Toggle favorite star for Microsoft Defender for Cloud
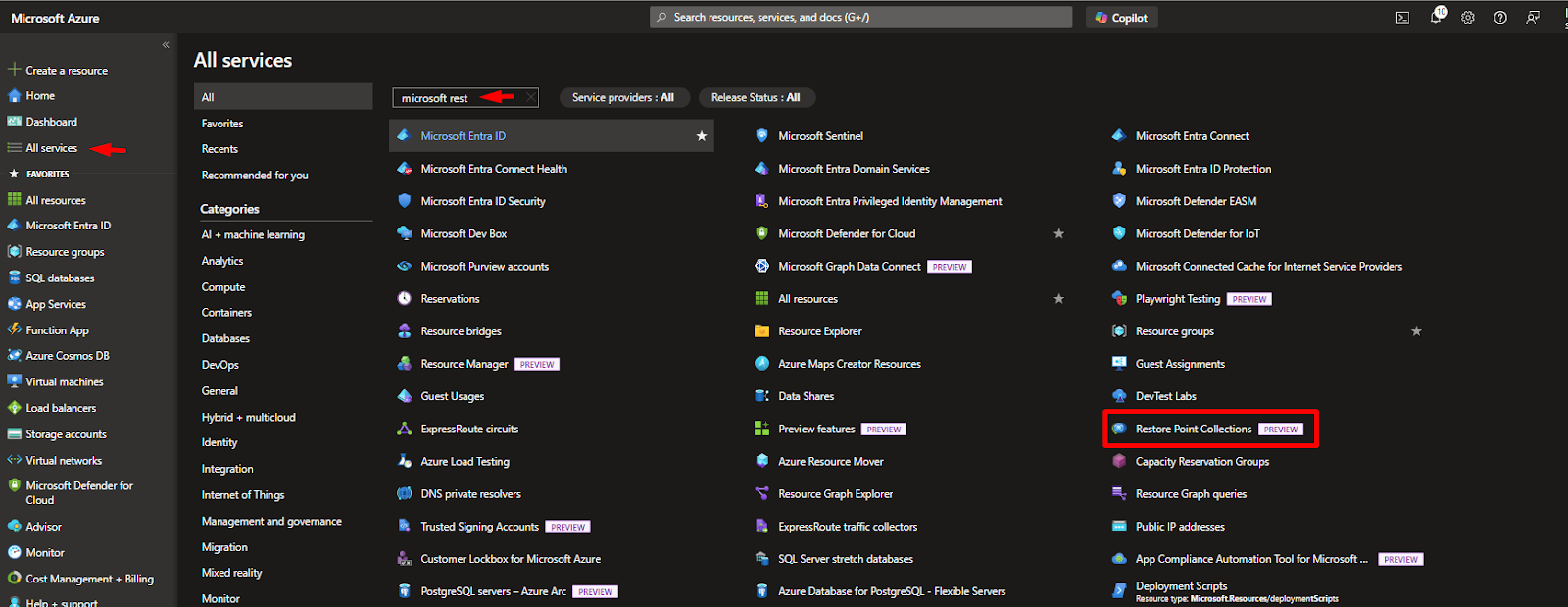 click(x=1058, y=233)
